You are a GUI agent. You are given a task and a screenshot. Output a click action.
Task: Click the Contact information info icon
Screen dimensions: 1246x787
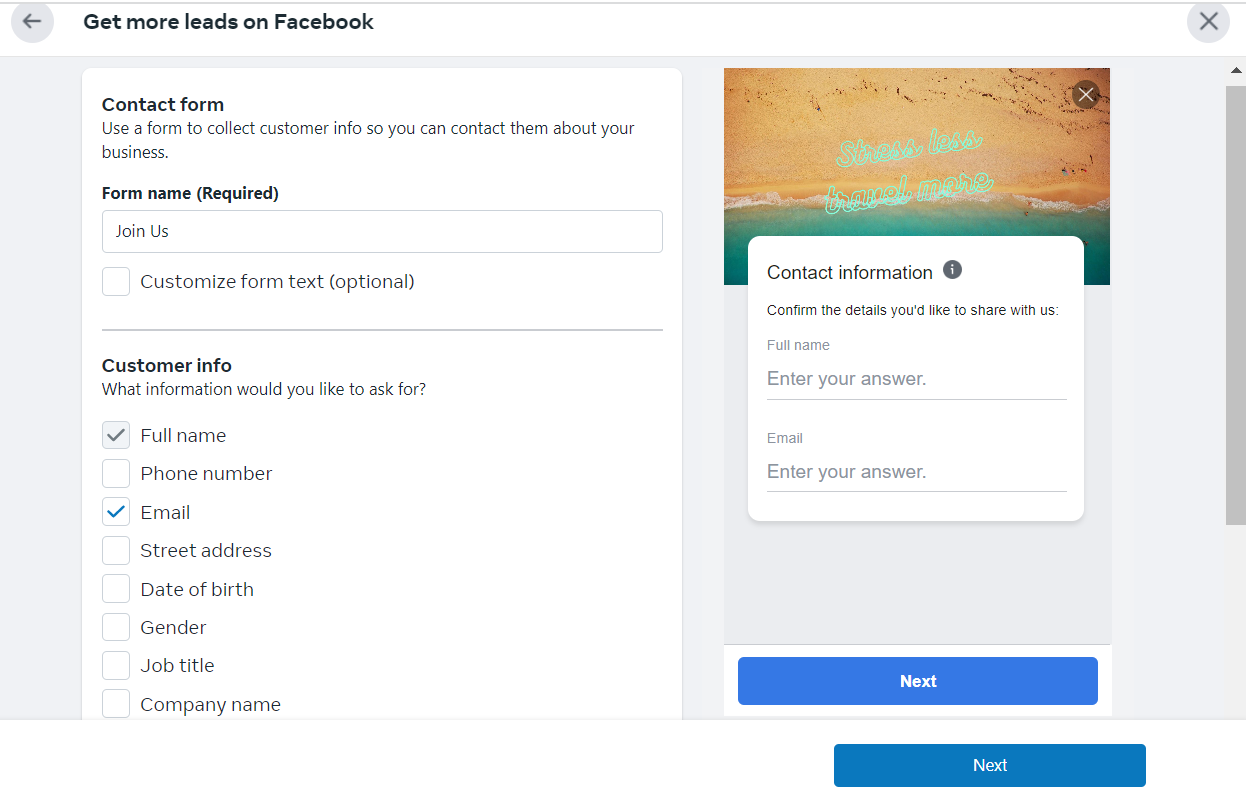(x=952, y=270)
